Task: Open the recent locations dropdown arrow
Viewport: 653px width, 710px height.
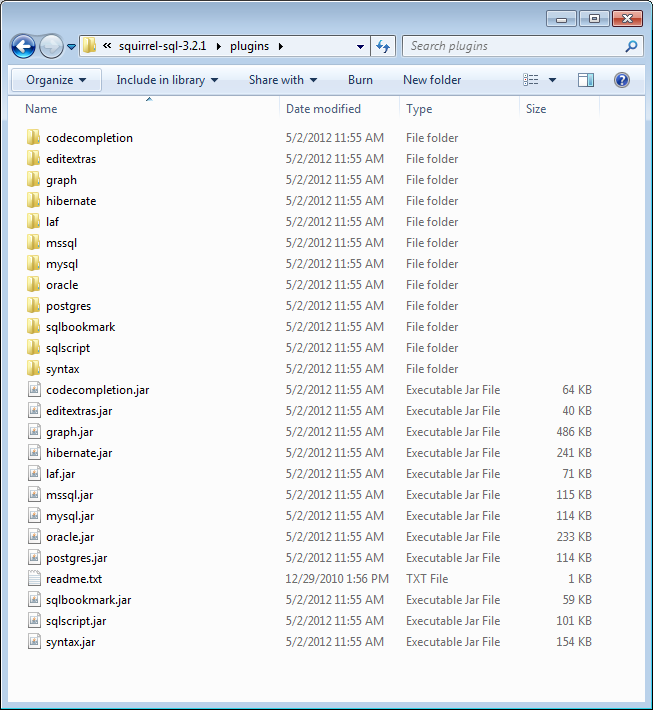Action: [71, 46]
